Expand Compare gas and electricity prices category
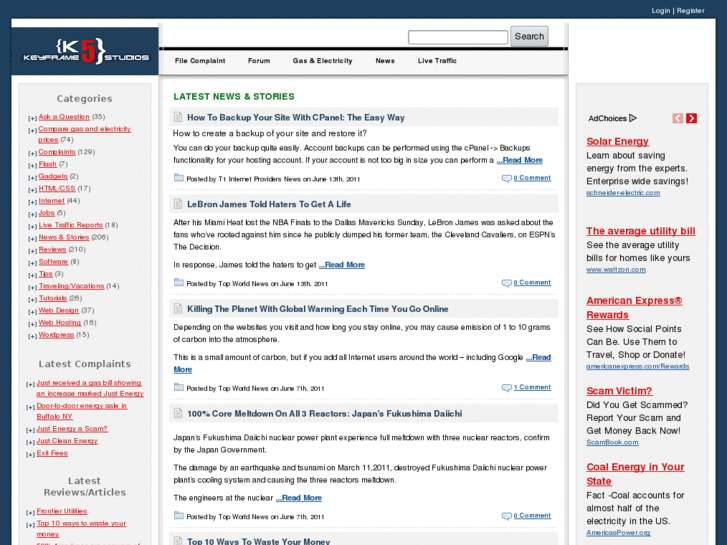Viewport: 727px width, 545px height. click(32, 130)
